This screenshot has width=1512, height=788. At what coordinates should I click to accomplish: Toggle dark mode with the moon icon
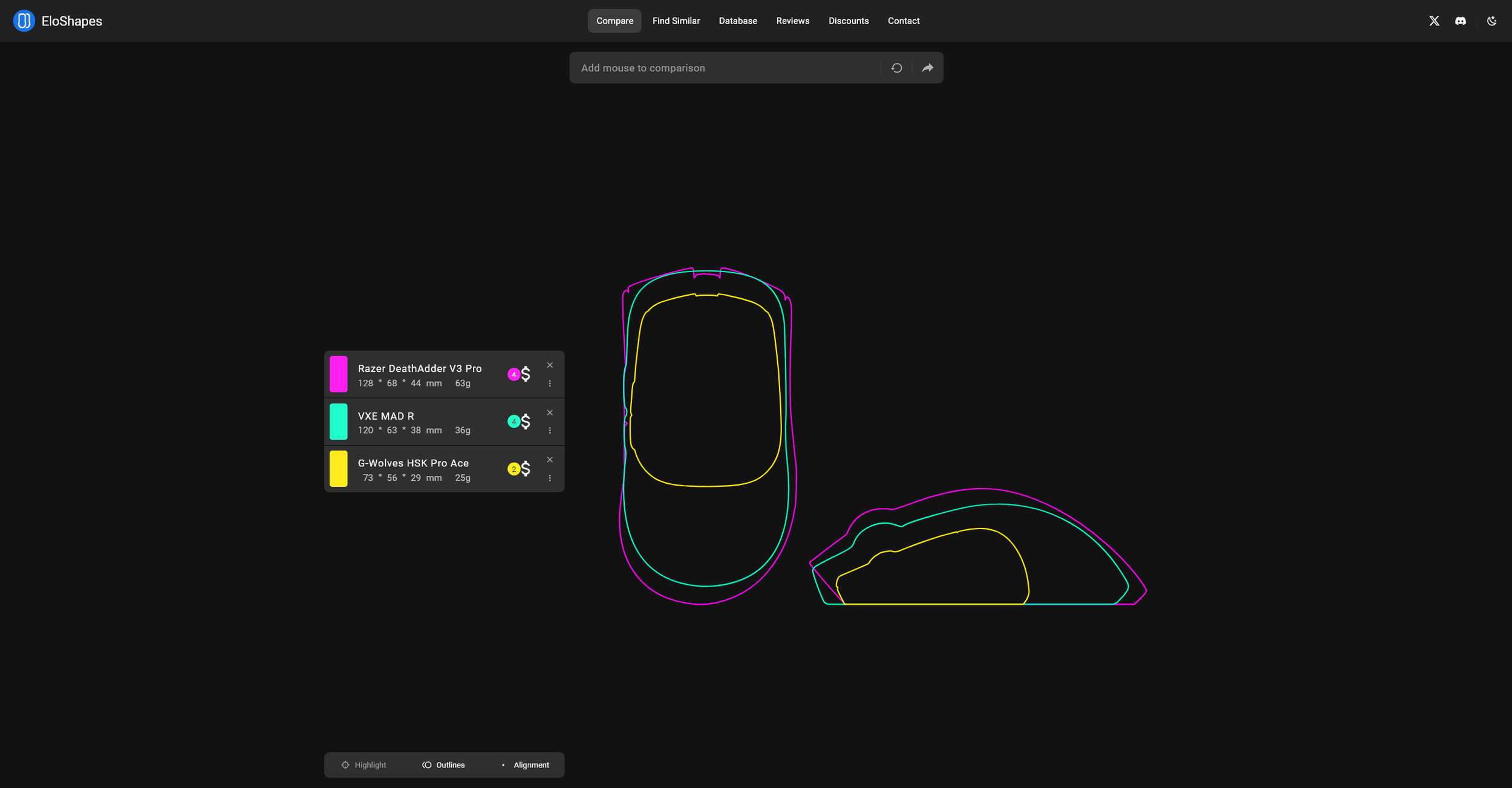coord(1491,21)
